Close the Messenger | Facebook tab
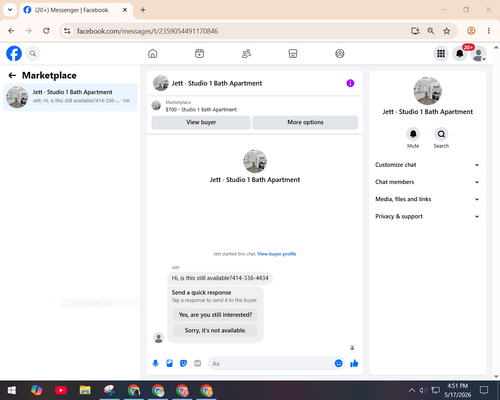Viewport: 500px width, 400px height. click(x=125, y=10)
